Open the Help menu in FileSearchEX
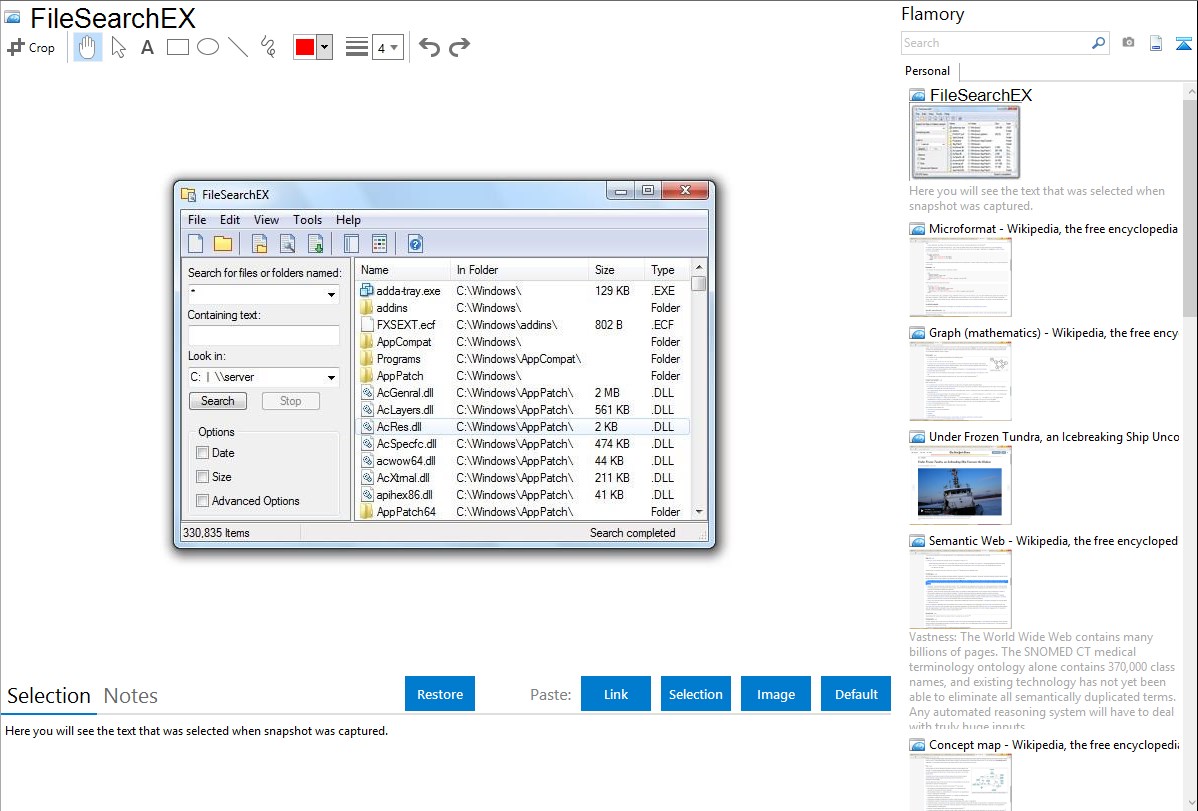This screenshot has width=1198, height=811. point(348,219)
